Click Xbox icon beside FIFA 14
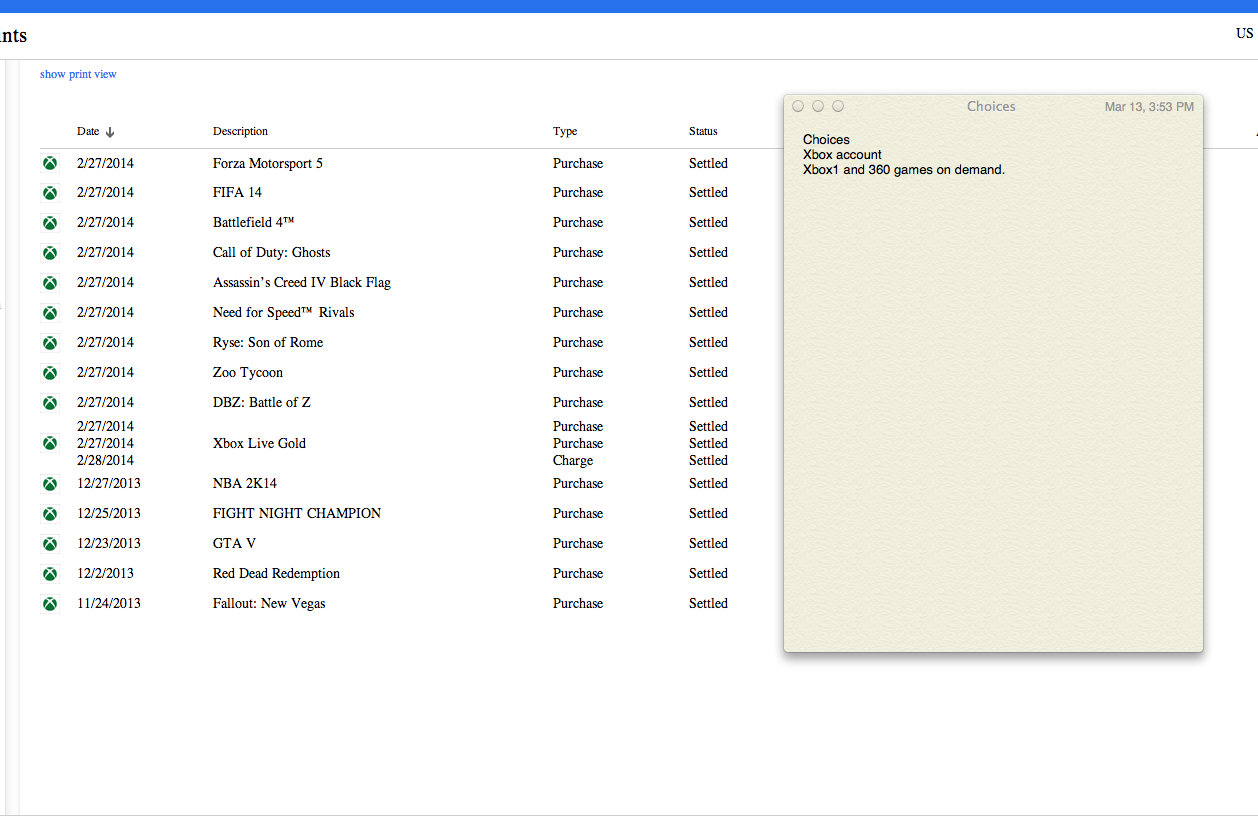 click(49, 193)
